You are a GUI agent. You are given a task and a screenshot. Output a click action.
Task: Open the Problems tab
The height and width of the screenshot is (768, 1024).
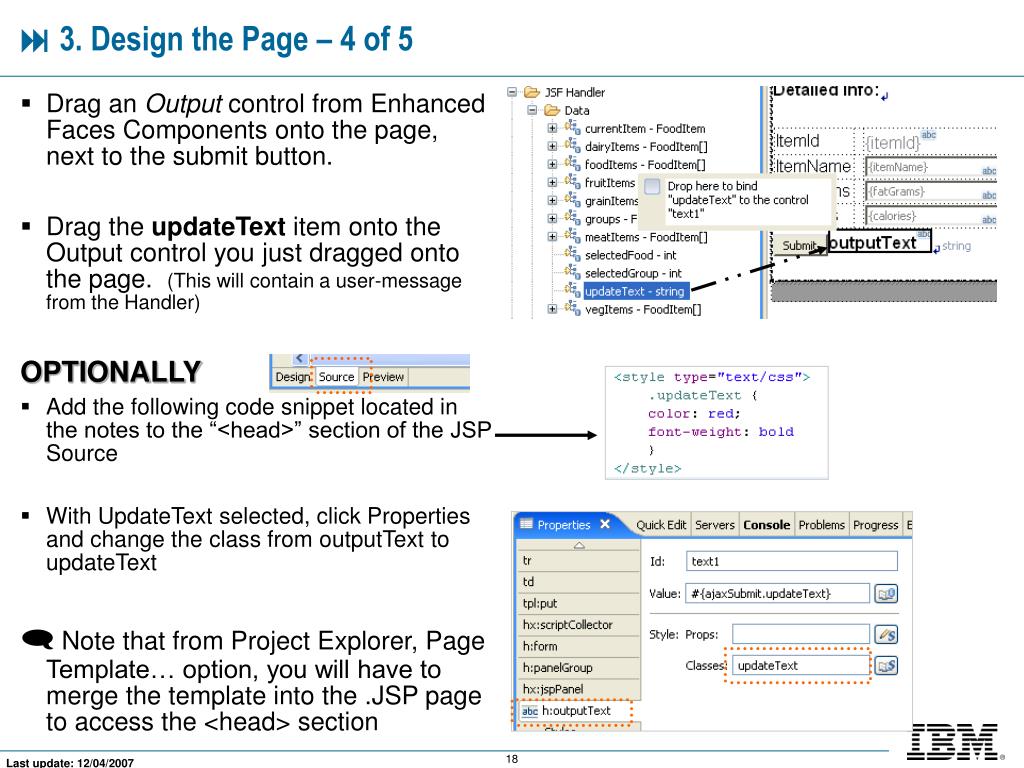click(822, 525)
